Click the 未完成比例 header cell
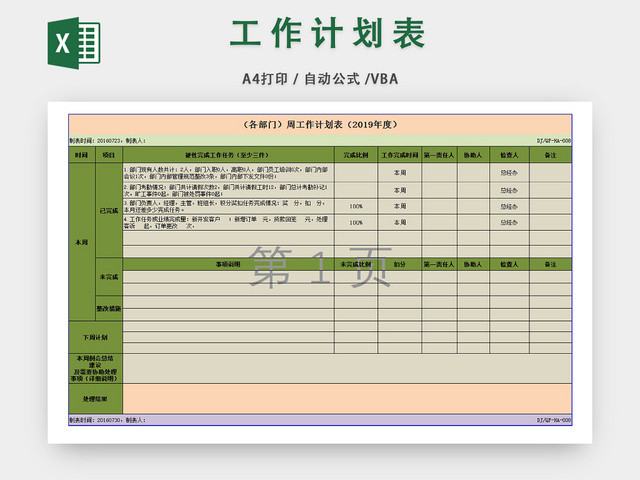The height and width of the screenshot is (480, 640). click(x=356, y=263)
